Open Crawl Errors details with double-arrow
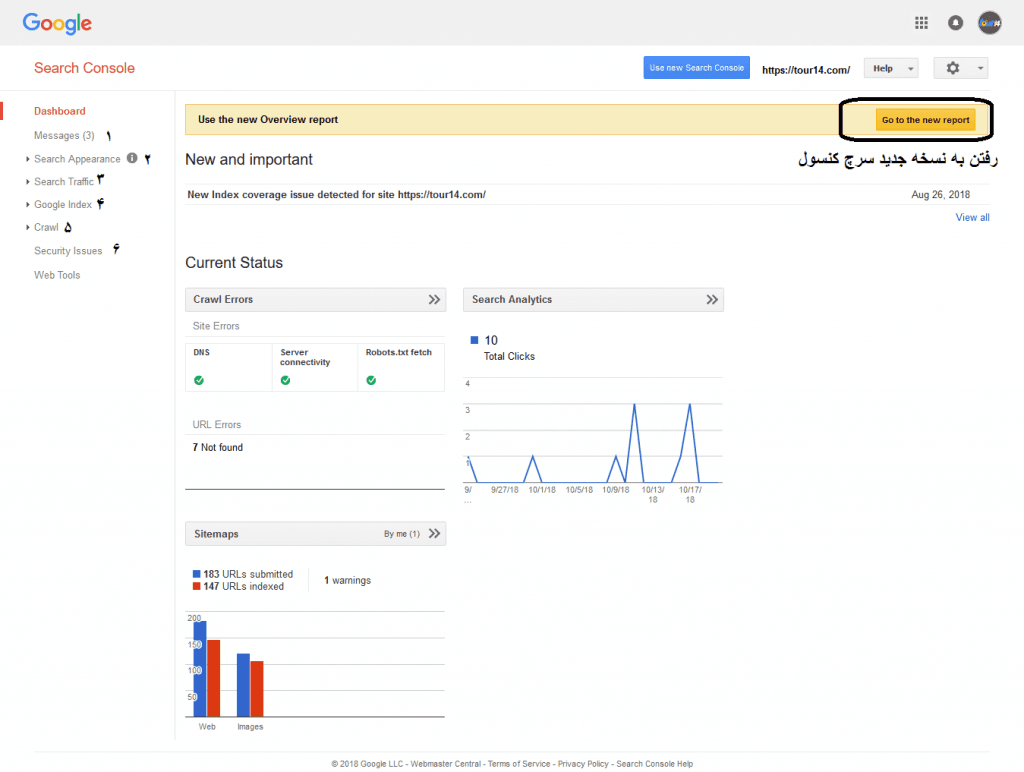The height and width of the screenshot is (772, 1024). point(434,299)
